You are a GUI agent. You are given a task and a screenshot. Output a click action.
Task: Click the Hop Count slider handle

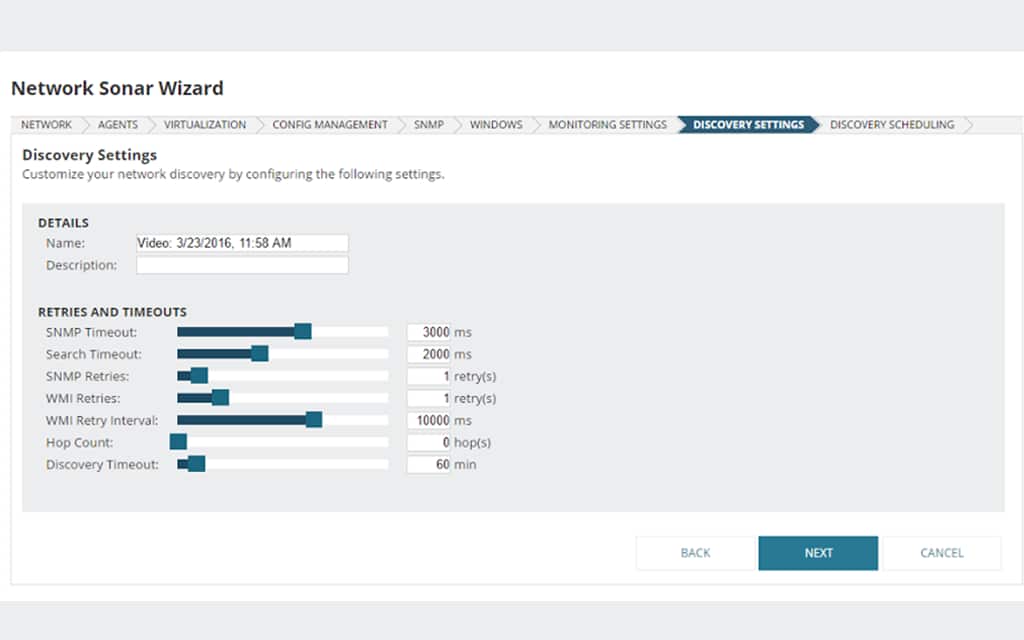(178, 441)
